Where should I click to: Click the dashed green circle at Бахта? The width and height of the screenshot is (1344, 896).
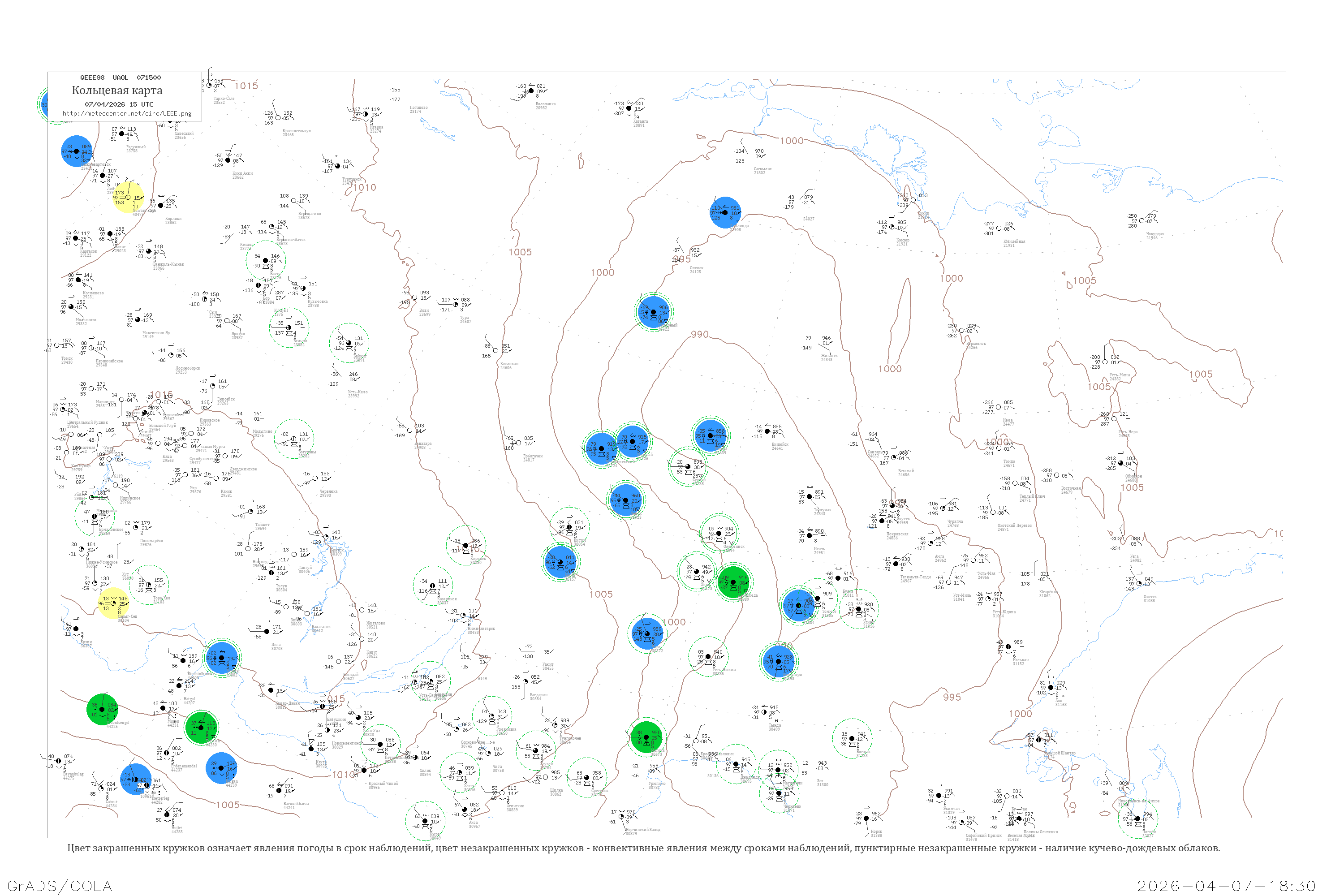click(266, 261)
